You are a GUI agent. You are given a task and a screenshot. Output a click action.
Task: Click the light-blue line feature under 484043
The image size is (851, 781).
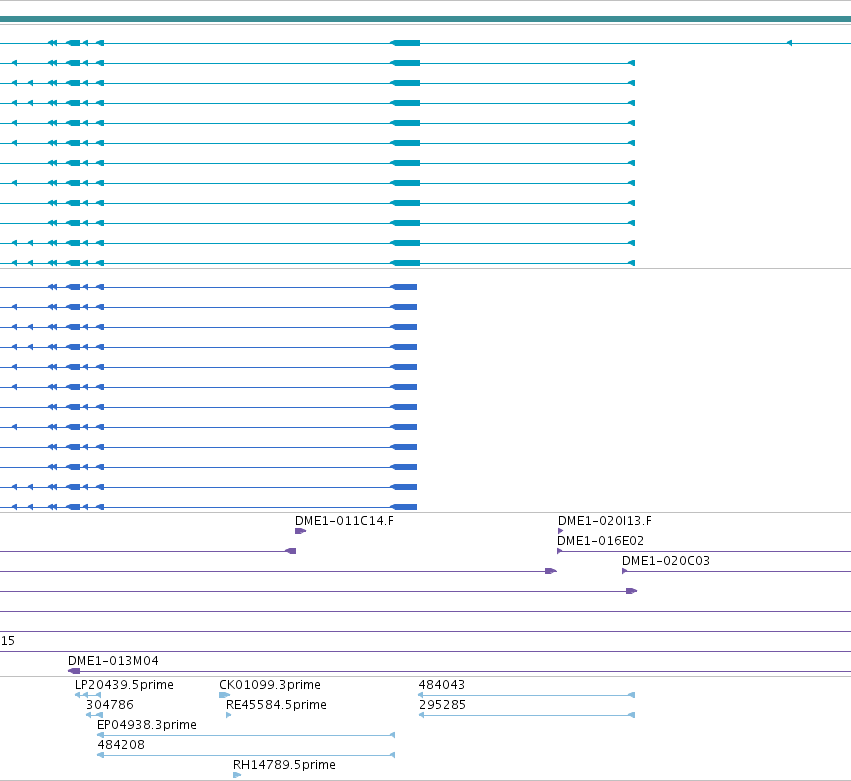[526, 695]
